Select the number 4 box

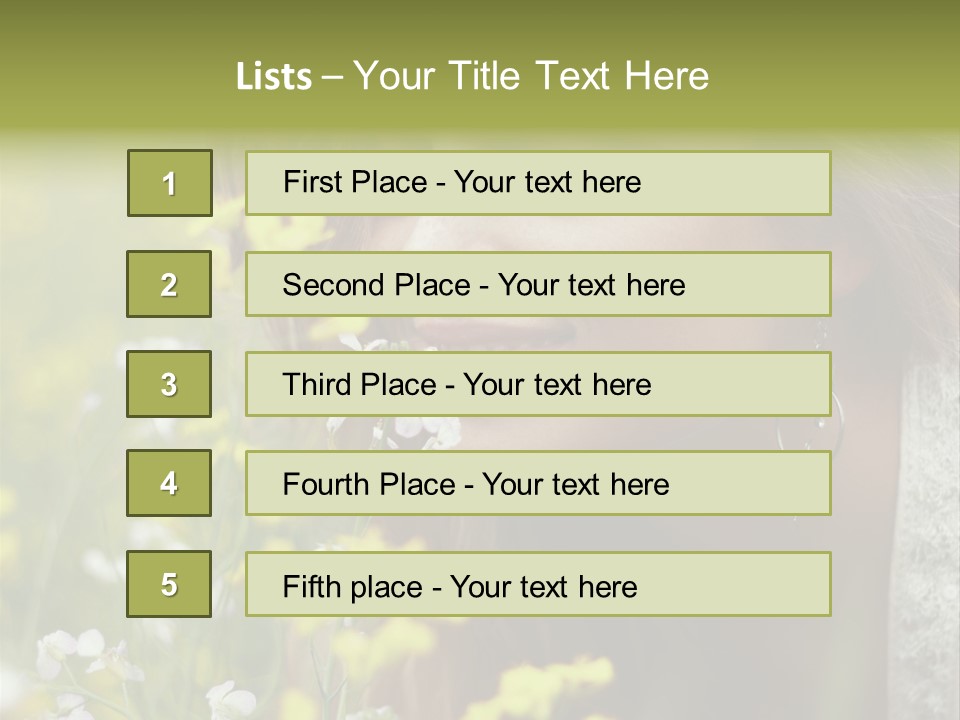click(169, 483)
